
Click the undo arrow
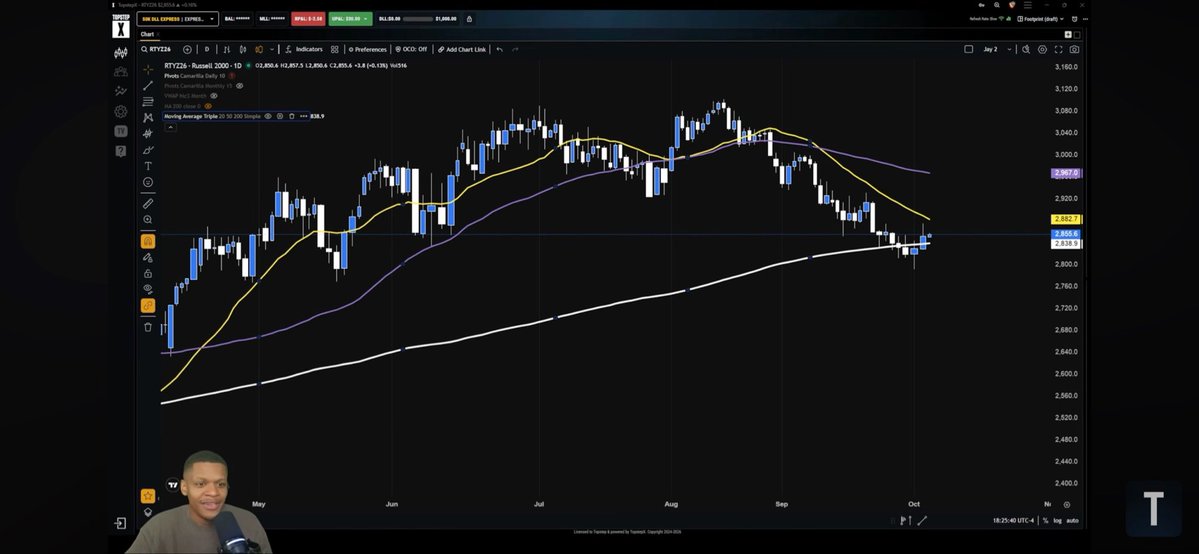[x=499, y=50]
